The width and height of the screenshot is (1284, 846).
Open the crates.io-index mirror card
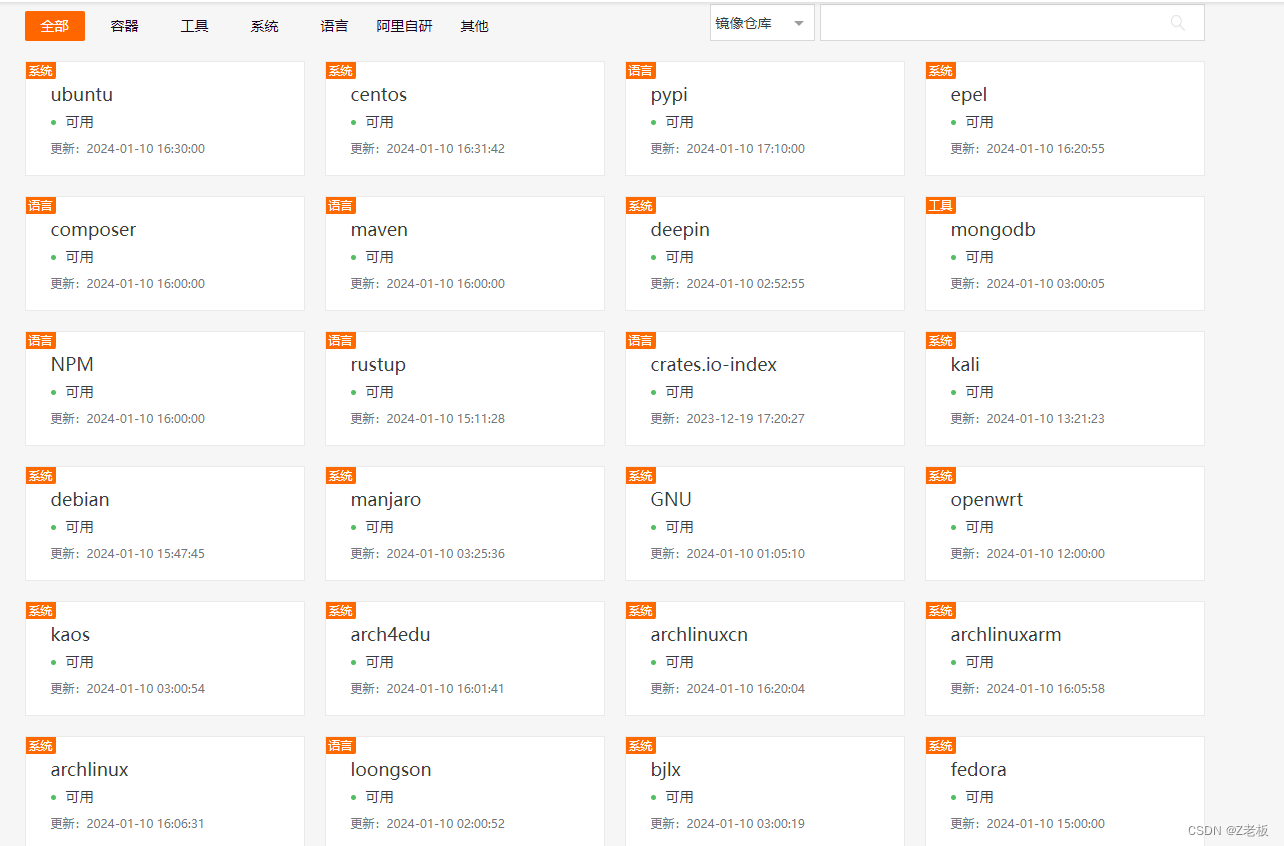[765, 388]
